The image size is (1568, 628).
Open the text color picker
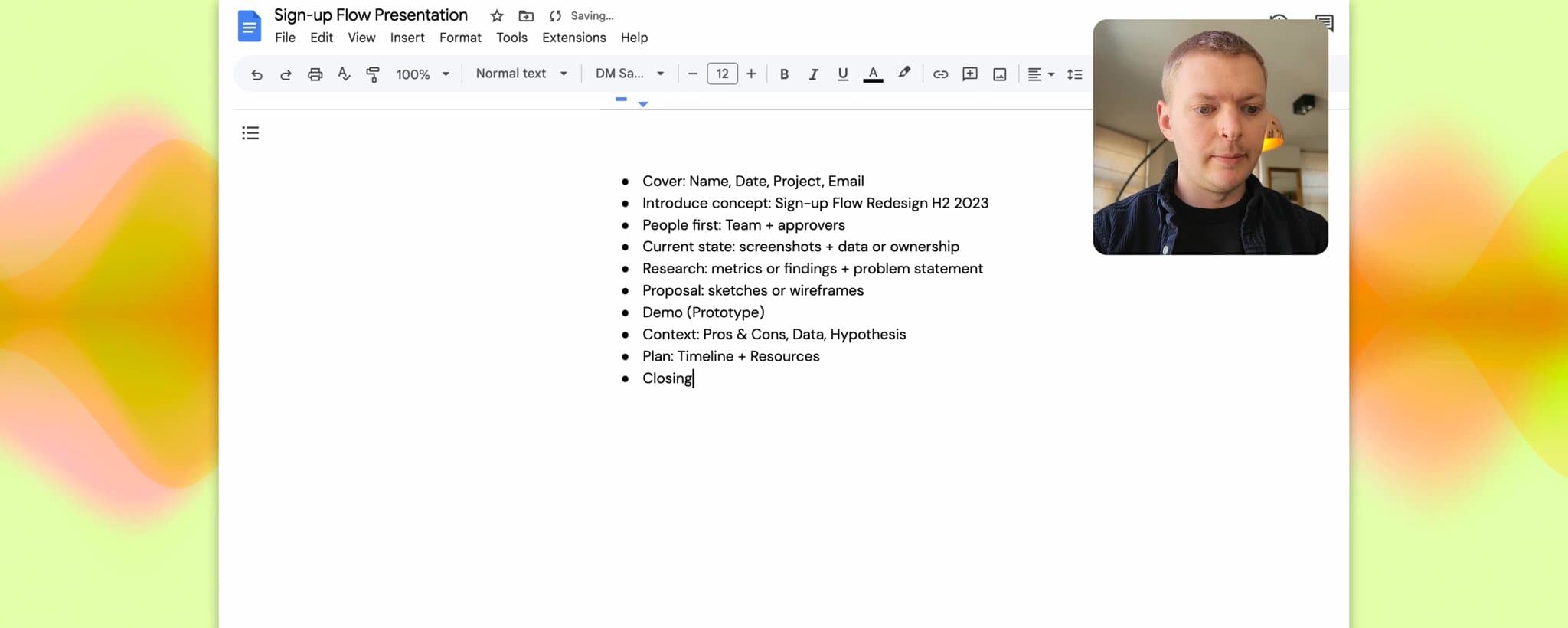coord(873,74)
